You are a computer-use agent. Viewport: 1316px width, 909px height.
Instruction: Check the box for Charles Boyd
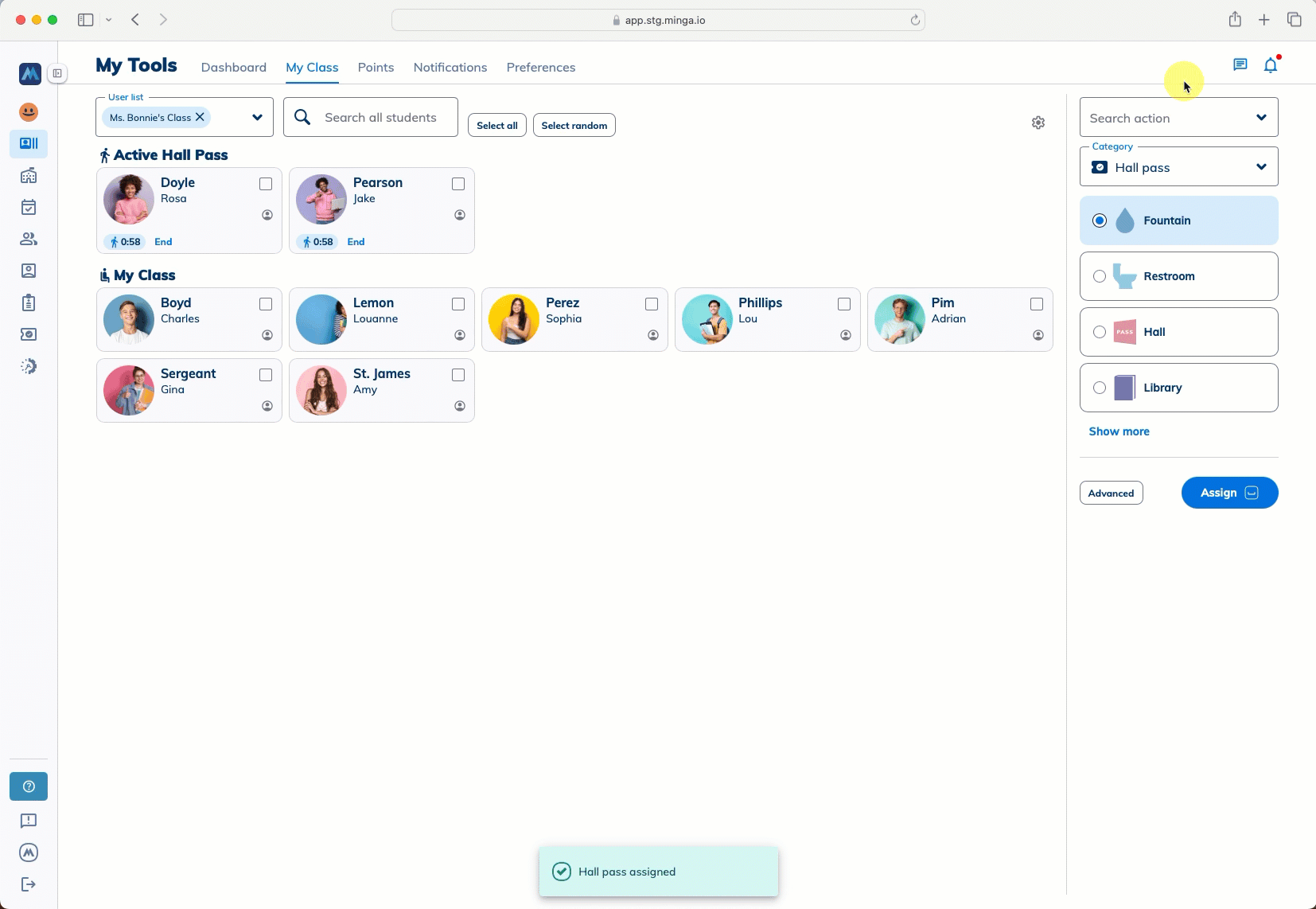[266, 304]
